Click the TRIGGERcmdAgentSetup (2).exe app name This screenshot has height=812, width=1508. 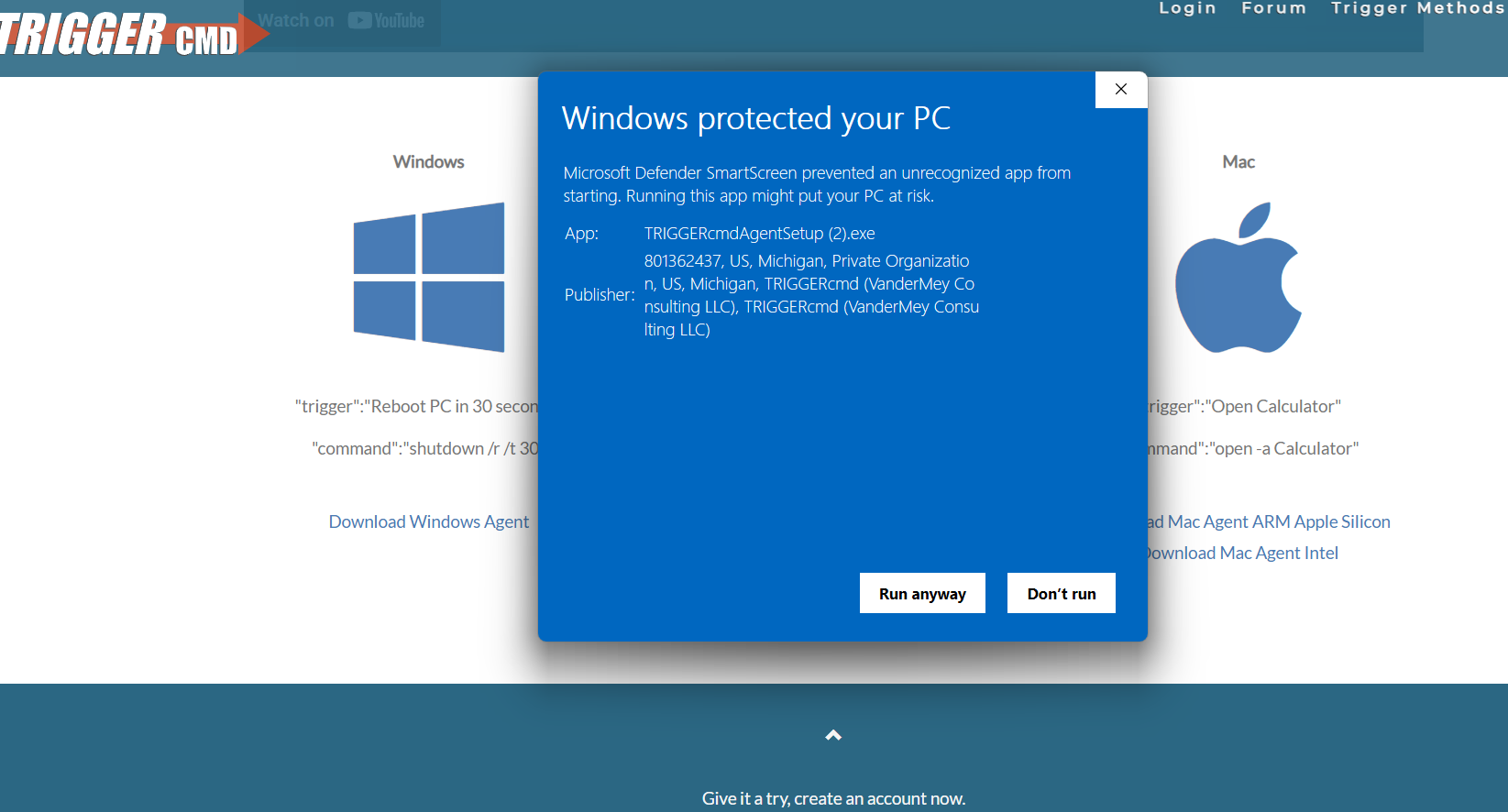pyautogui.click(x=759, y=234)
